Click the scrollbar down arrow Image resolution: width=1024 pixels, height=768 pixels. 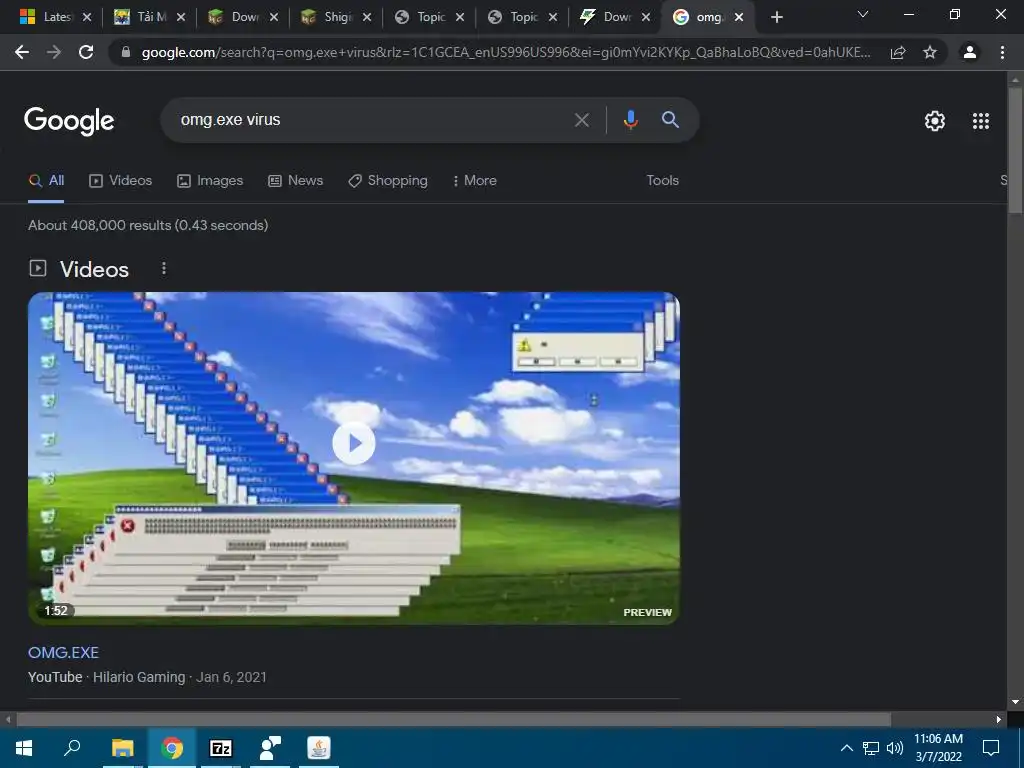pyautogui.click(x=1015, y=702)
